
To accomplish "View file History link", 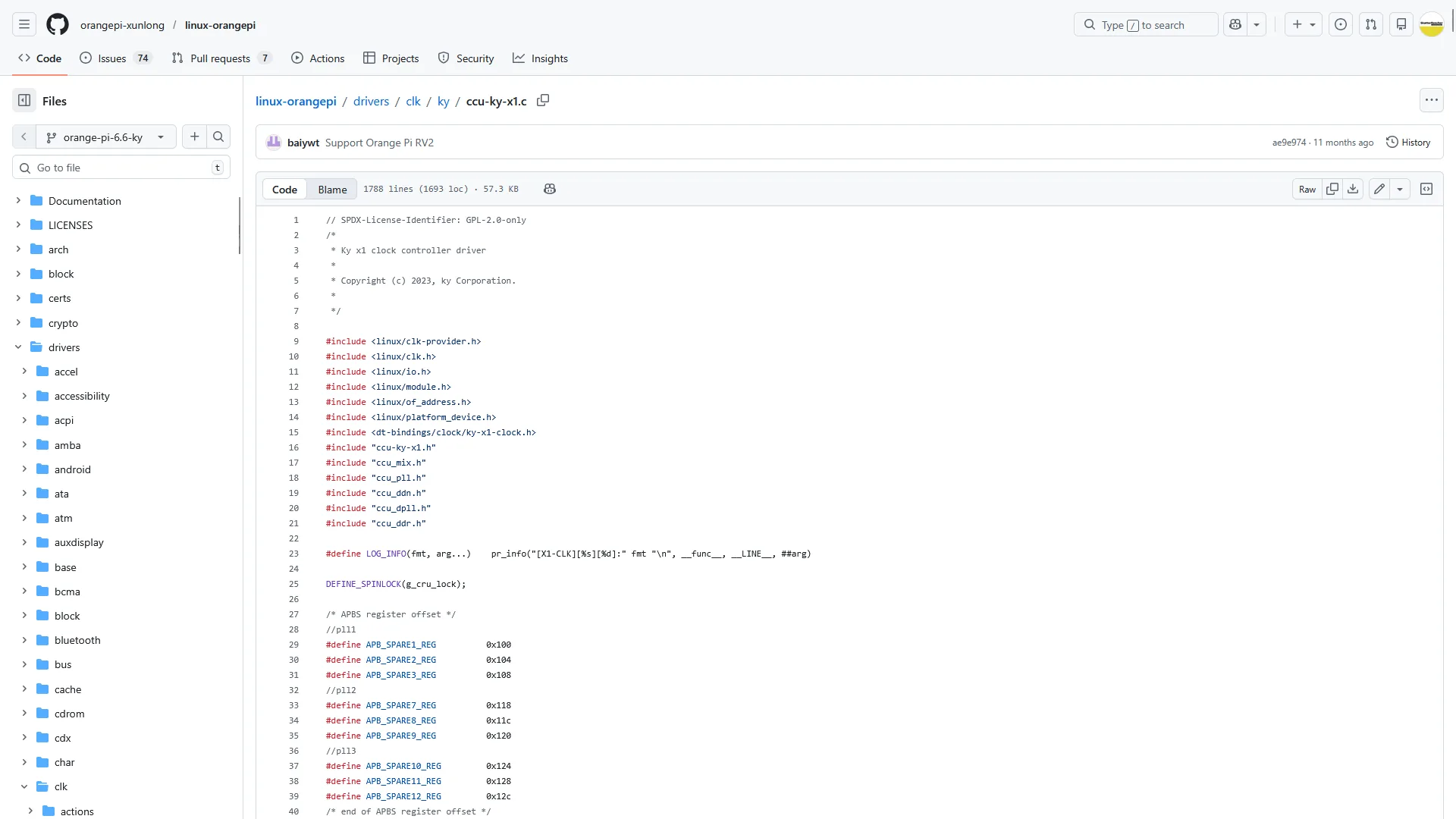I will (x=1408, y=143).
